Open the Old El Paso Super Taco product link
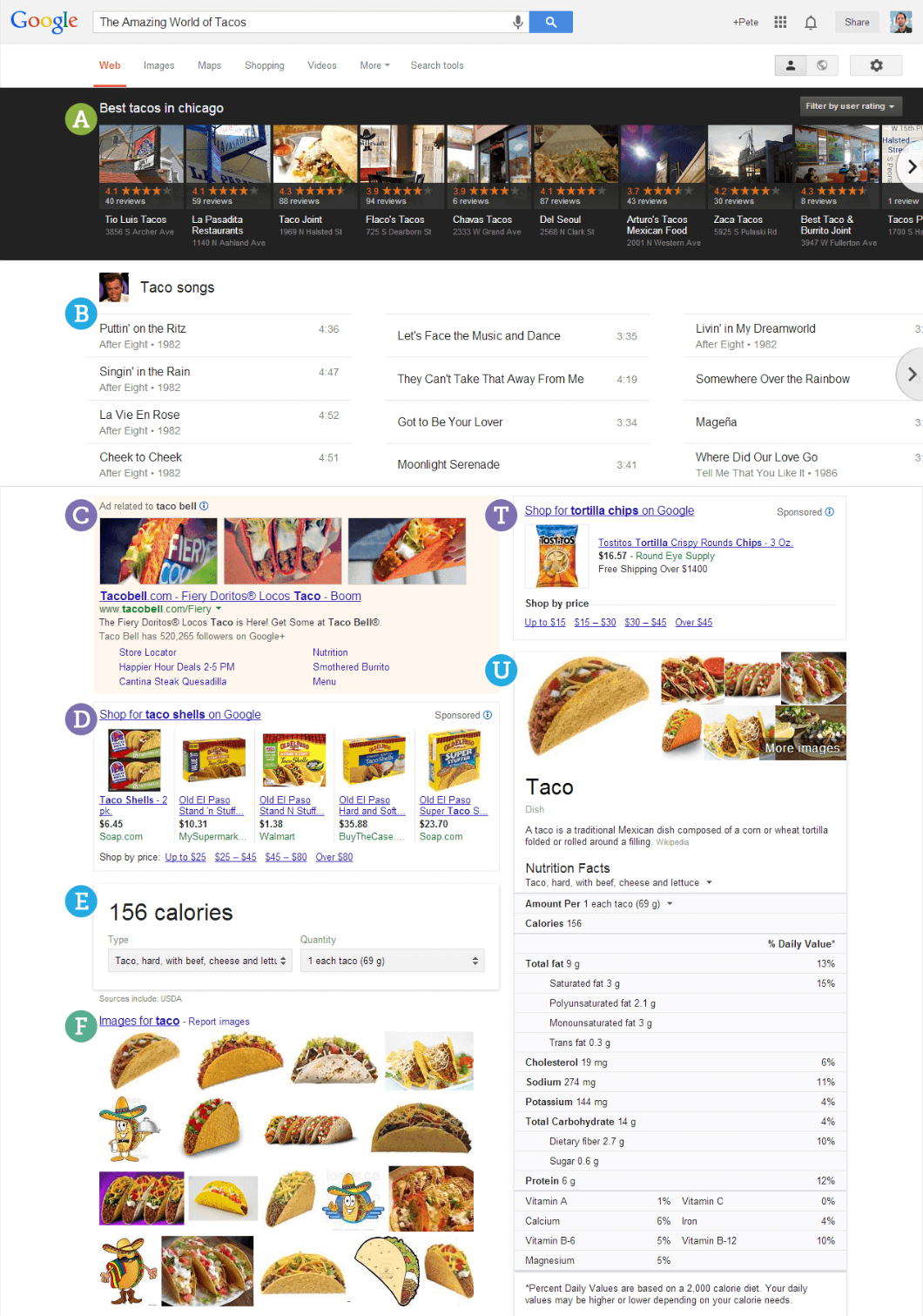923x1316 pixels. (x=454, y=806)
